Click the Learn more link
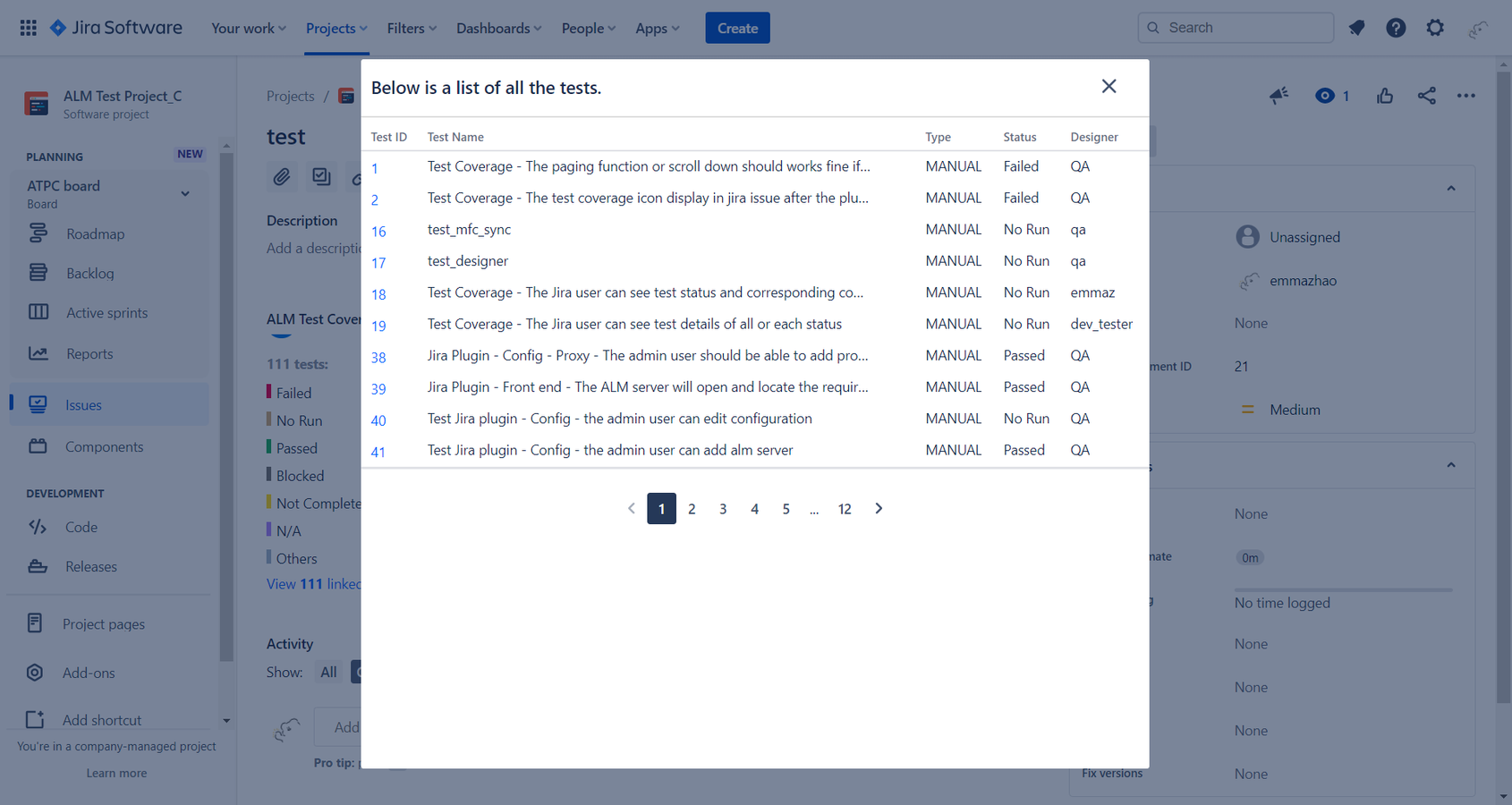Viewport: 1512px width, 805px height. click(116, 773)
